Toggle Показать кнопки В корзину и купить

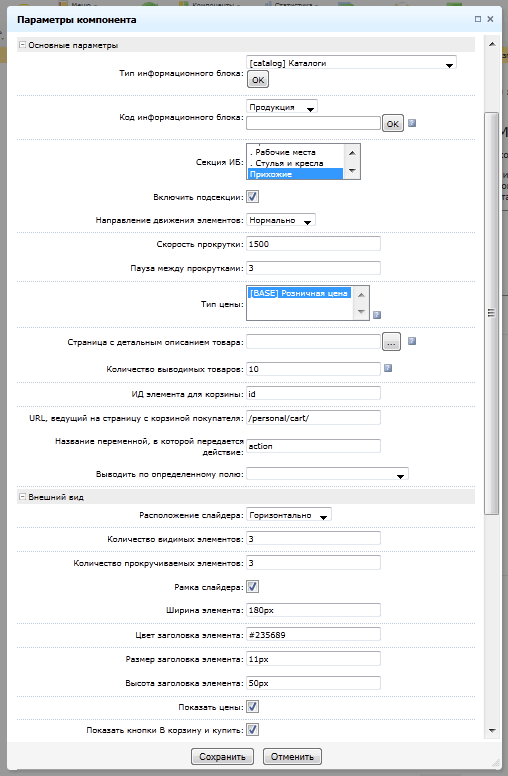(x=253, y=729)
